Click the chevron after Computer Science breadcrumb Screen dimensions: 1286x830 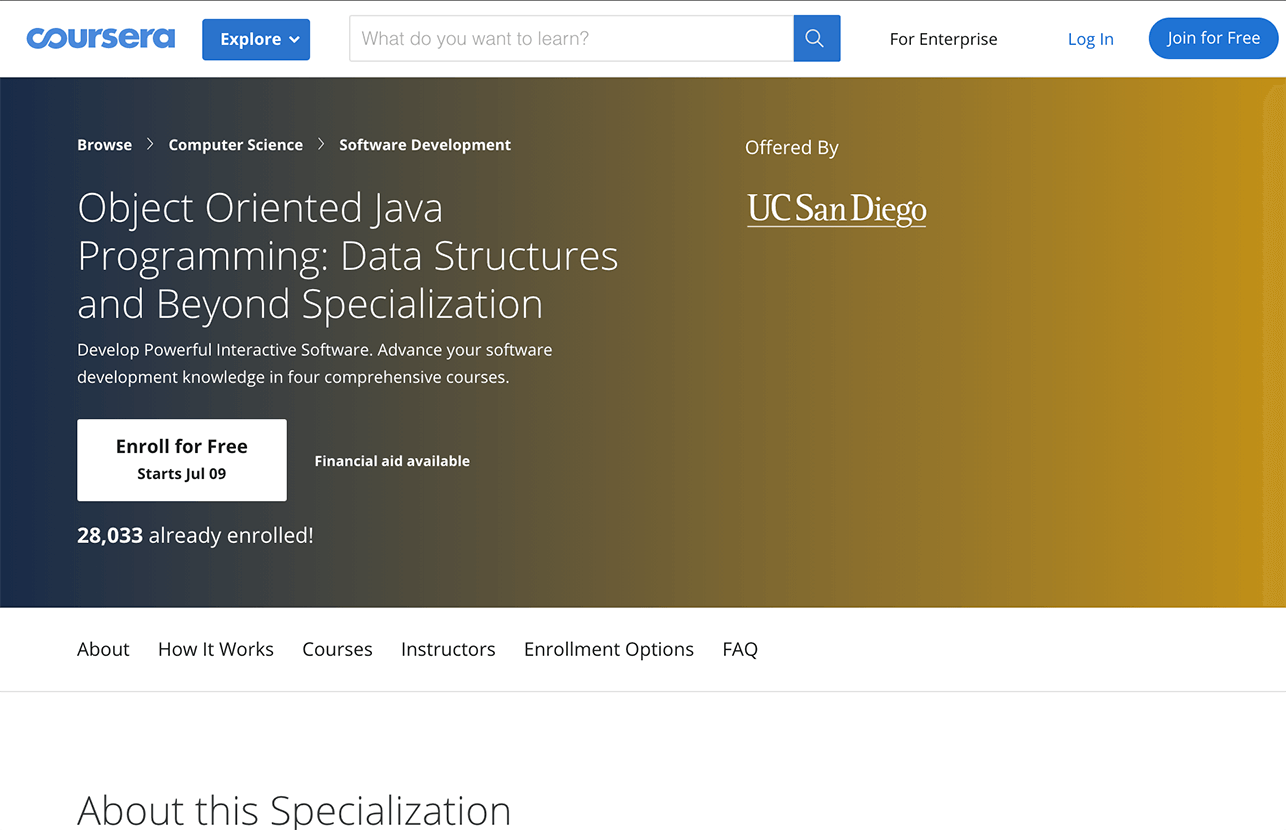point(321,144)
